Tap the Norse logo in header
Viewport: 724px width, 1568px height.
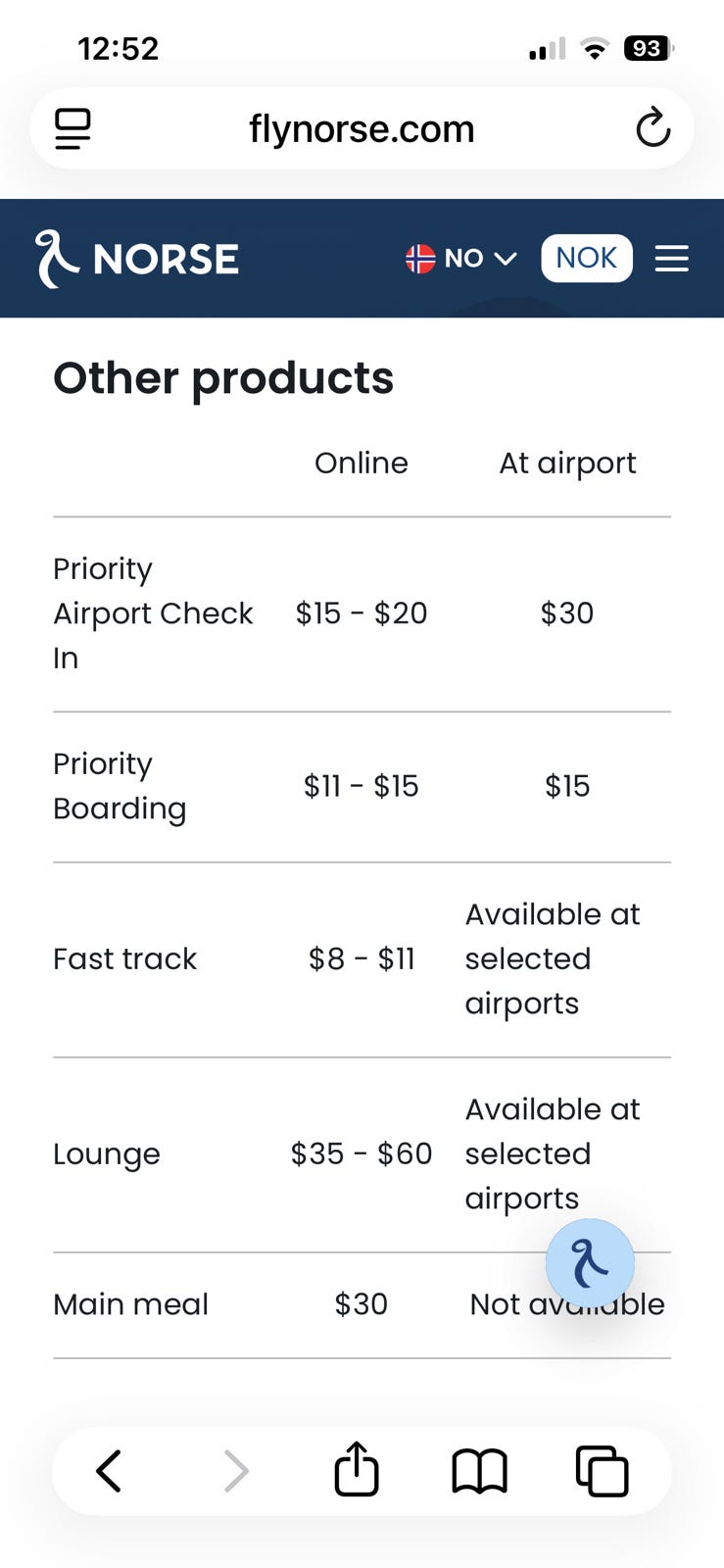tap(137, 259)
